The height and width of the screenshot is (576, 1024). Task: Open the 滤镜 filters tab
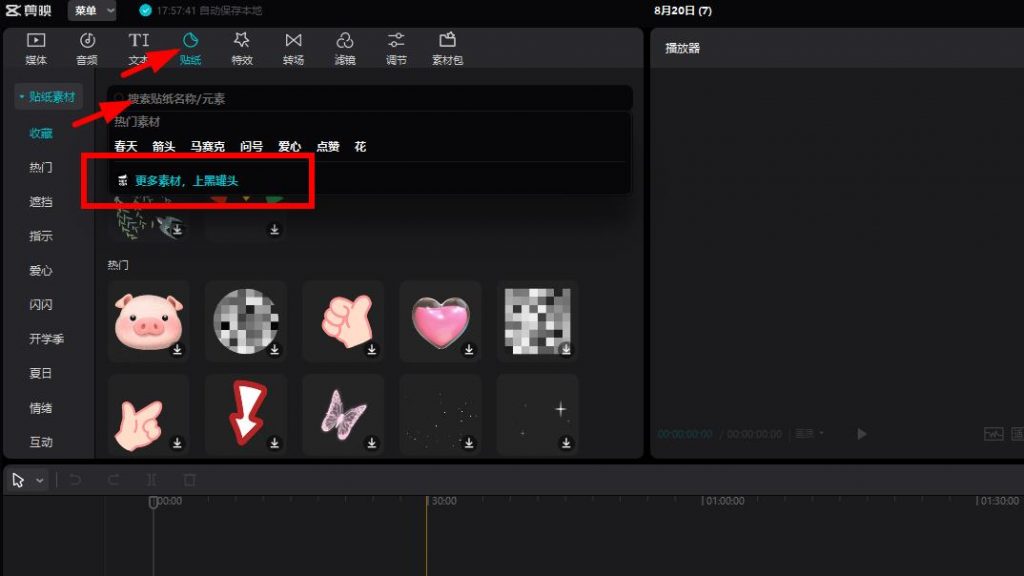(x=345, y=49)
